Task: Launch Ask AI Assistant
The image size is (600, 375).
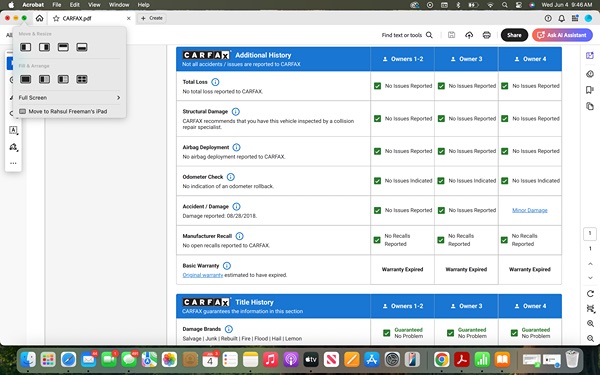Action: click(x=562, y=35)
